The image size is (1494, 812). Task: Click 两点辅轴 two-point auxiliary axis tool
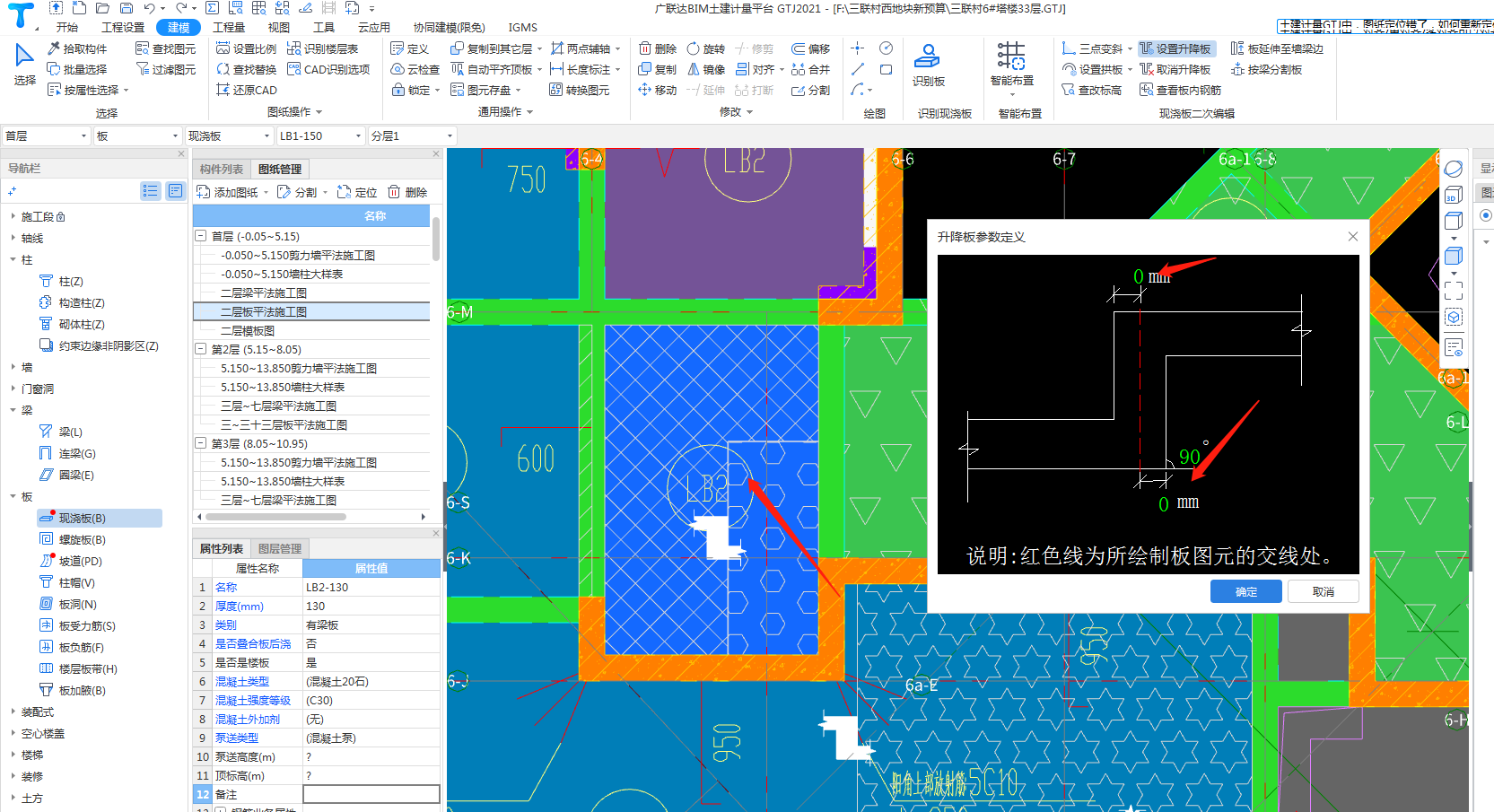tap(581, 48)
